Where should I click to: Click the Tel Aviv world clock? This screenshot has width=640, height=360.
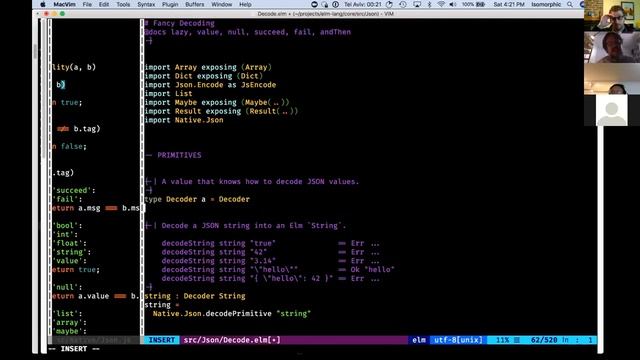362,4
